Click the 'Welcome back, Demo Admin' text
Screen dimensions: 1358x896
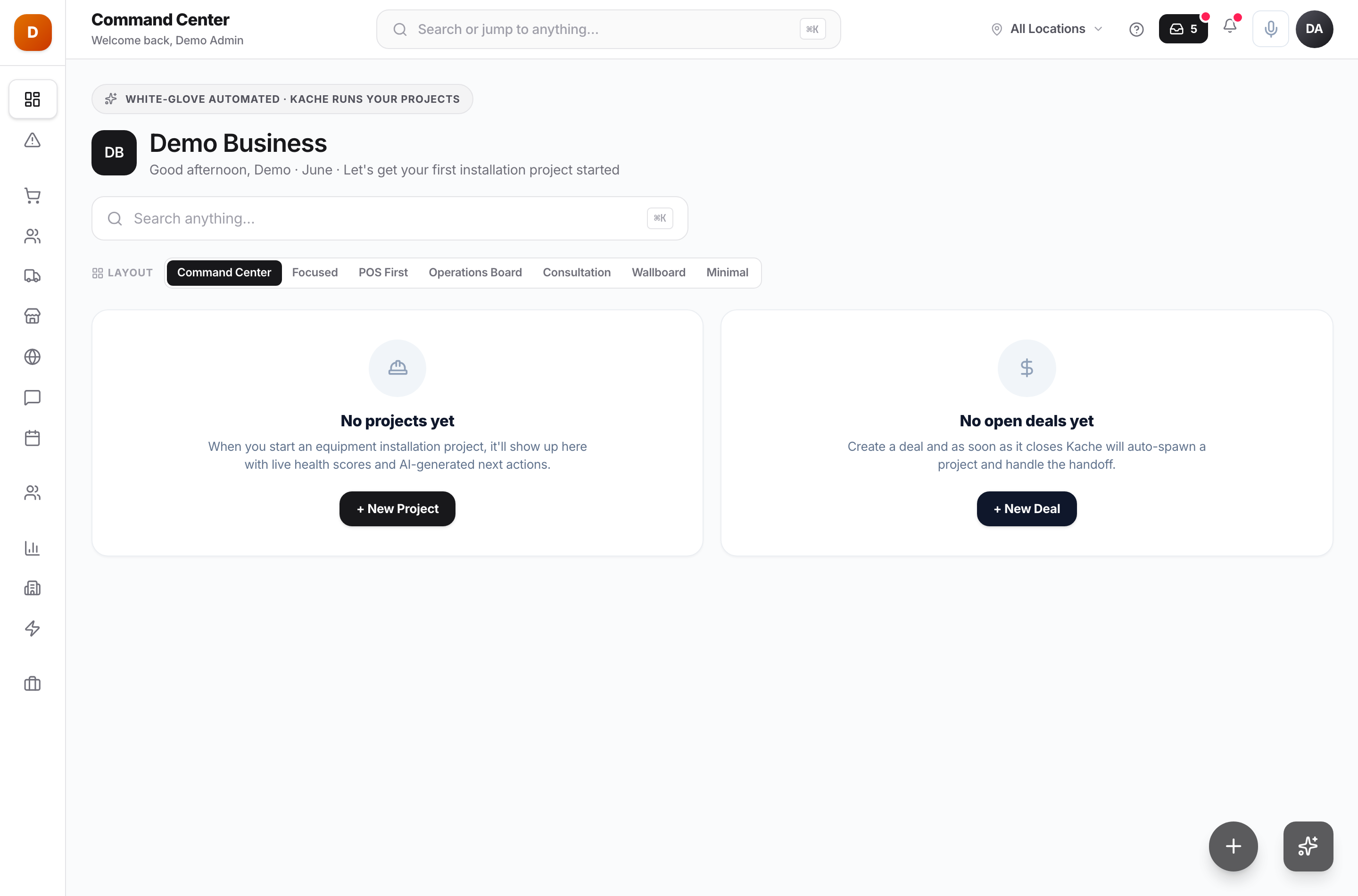coord(167,40)
